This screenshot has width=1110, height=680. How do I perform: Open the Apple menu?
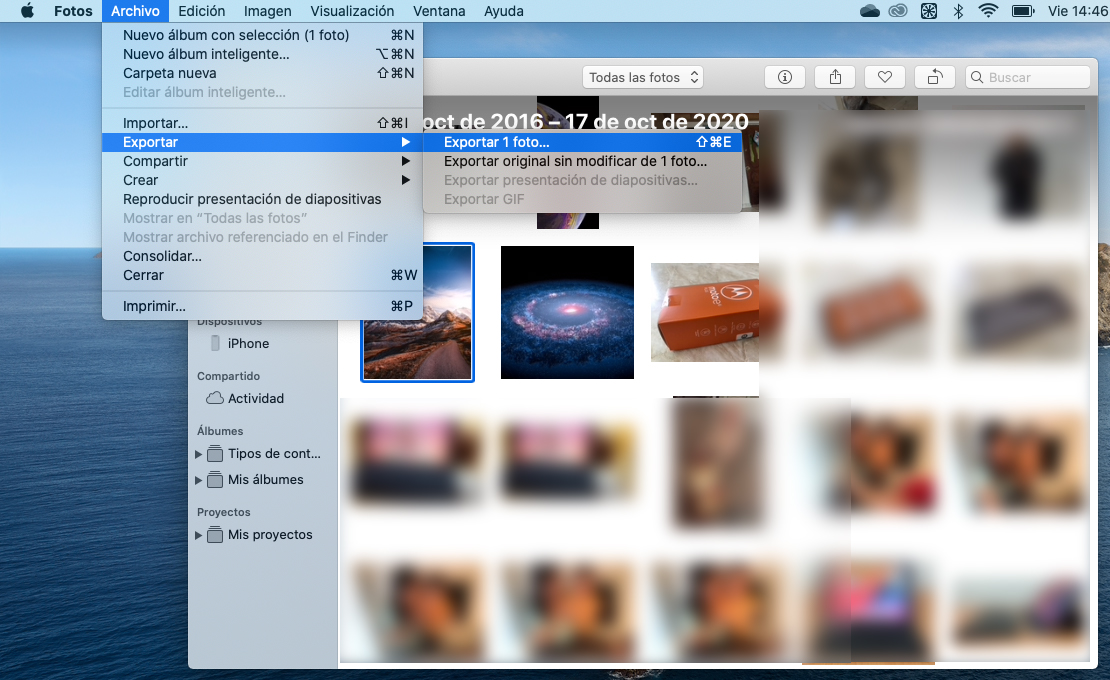tap(27, 11)
